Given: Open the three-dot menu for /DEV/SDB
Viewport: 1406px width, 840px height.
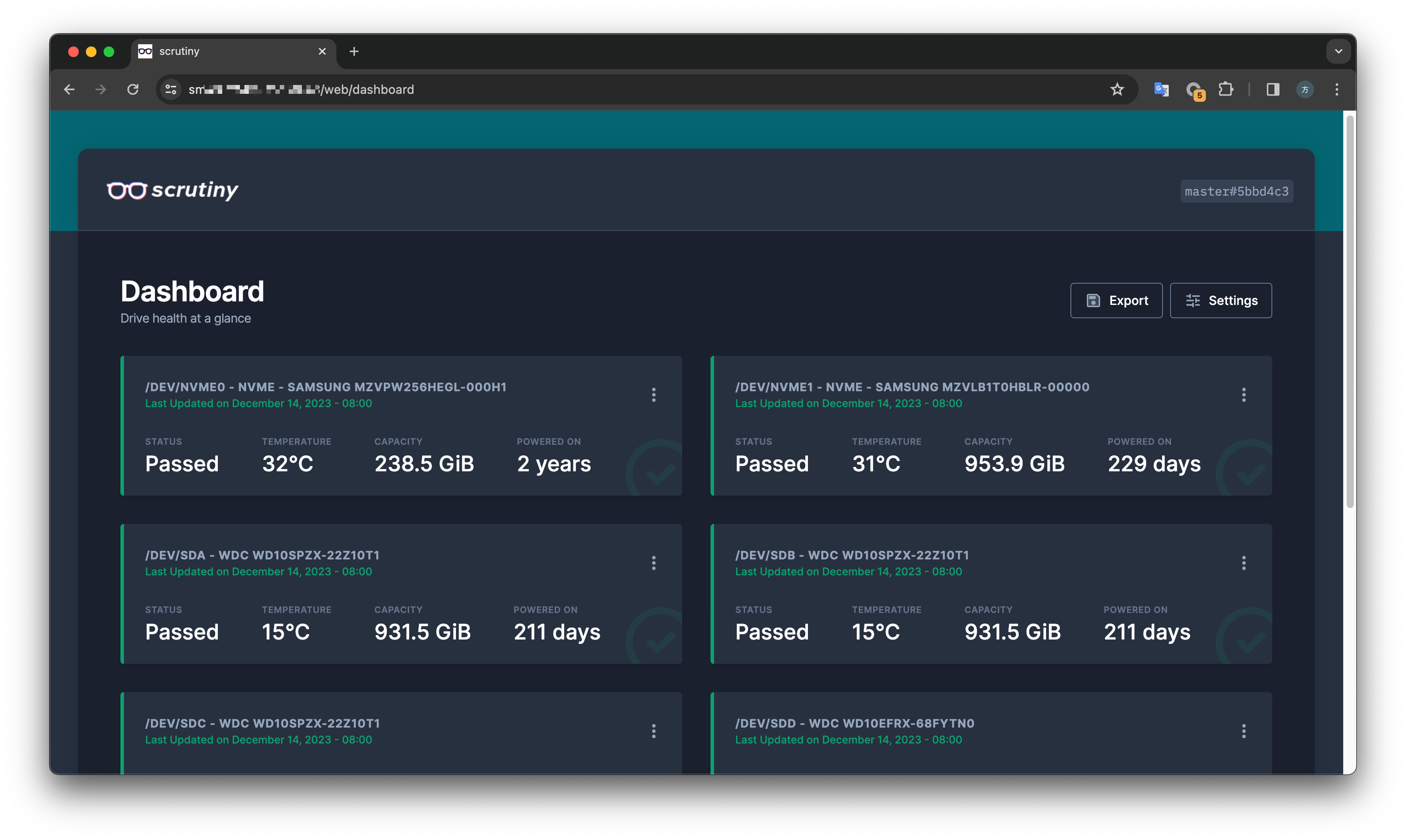Looking at the screenshot, I should pyautogui.click(x=1244, y=563).
